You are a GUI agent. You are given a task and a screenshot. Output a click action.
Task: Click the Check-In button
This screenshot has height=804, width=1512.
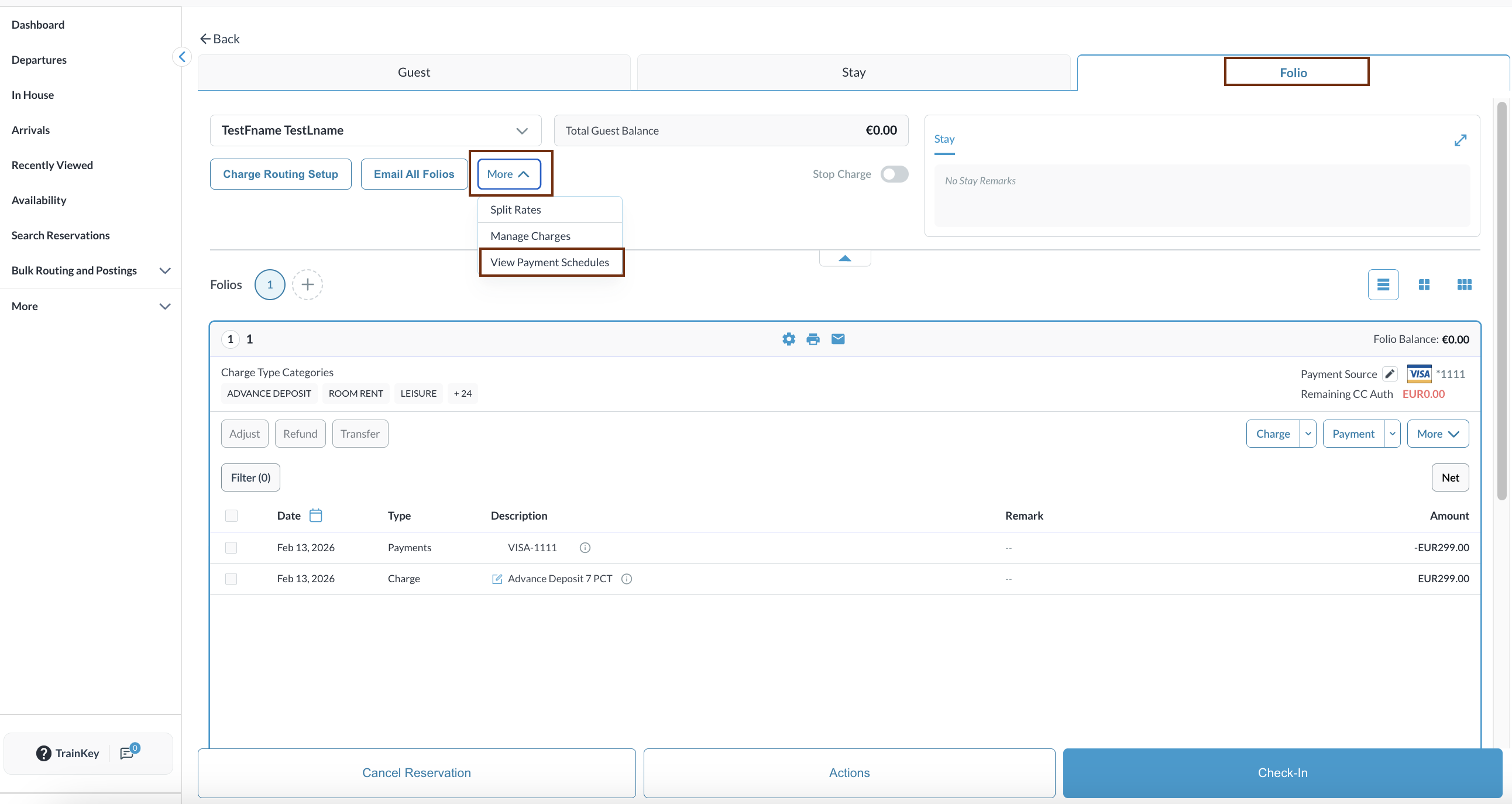coord(1282,772)
